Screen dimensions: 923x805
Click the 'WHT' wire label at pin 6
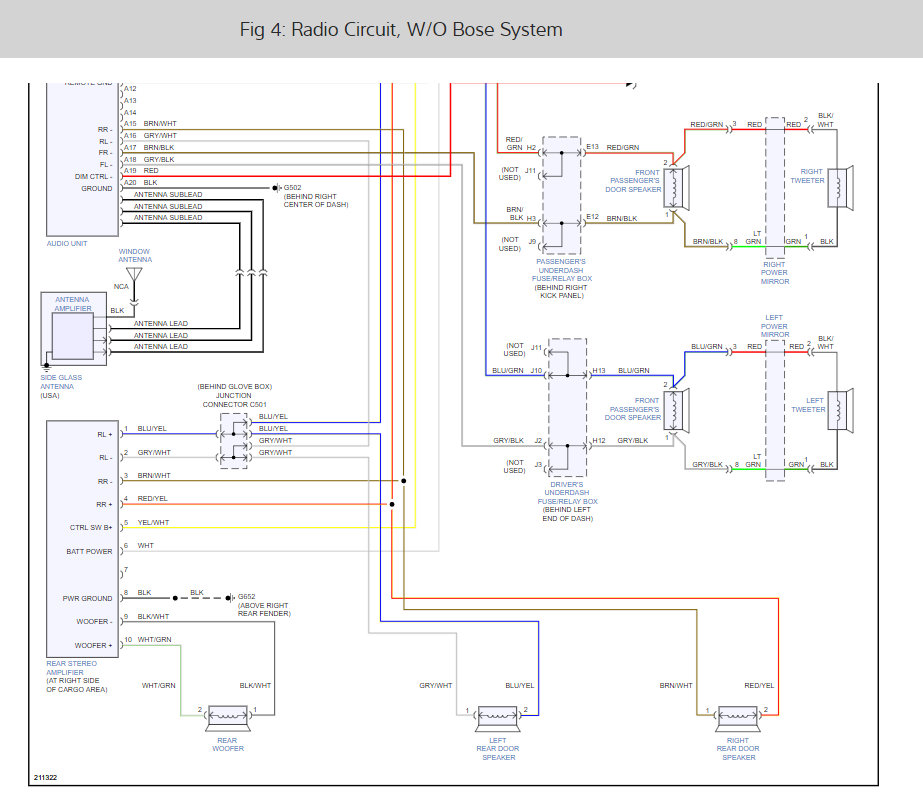pos(145,546)
